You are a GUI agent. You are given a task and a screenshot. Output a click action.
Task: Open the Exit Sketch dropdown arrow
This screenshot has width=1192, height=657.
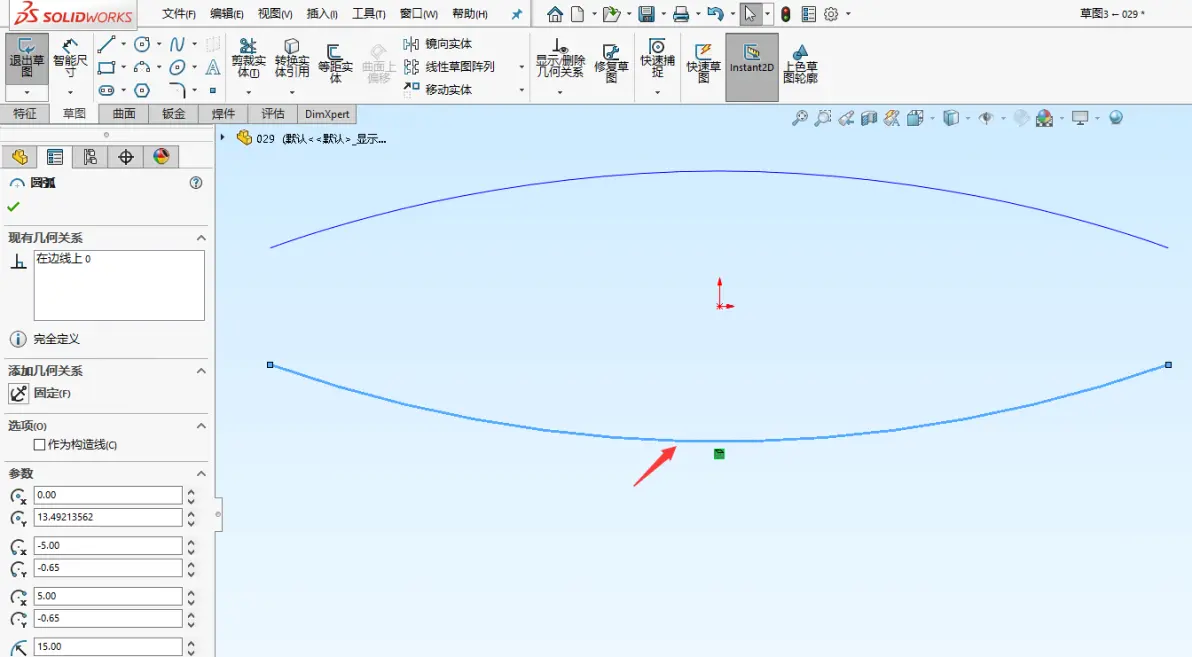coord(27,93)
